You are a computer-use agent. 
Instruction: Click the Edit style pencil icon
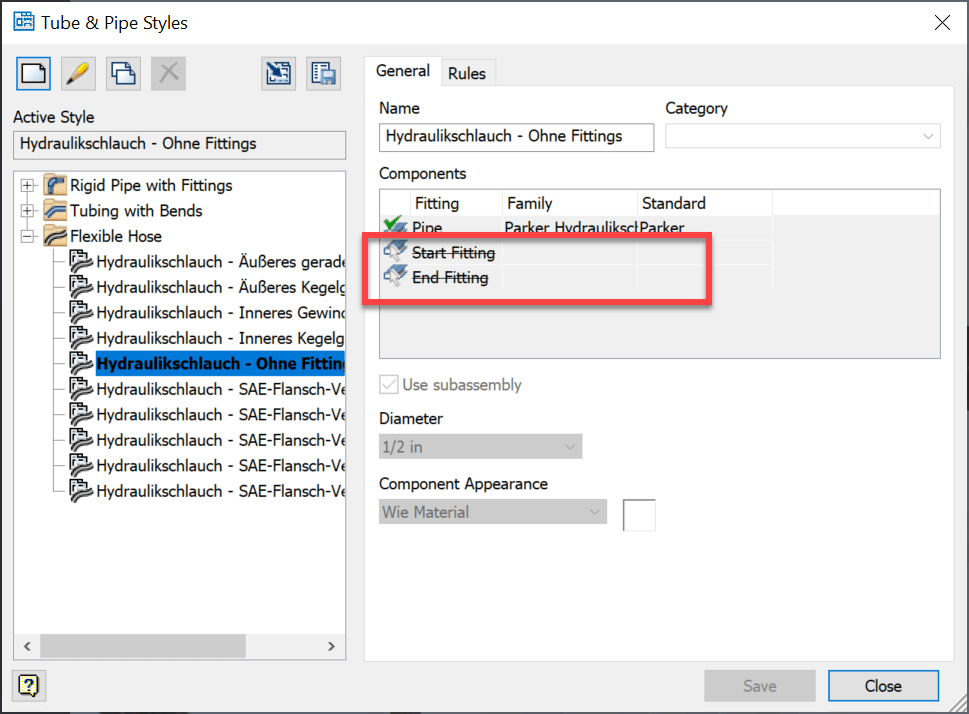click(78, 74)
